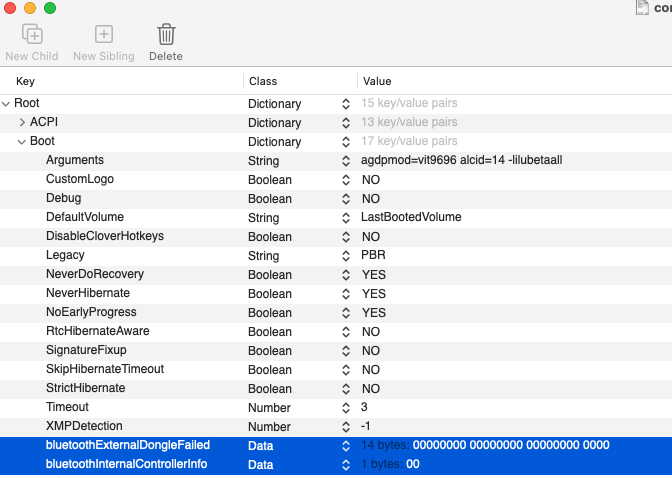Select the RtcHibernateAware key

click(x=98, y=331)
